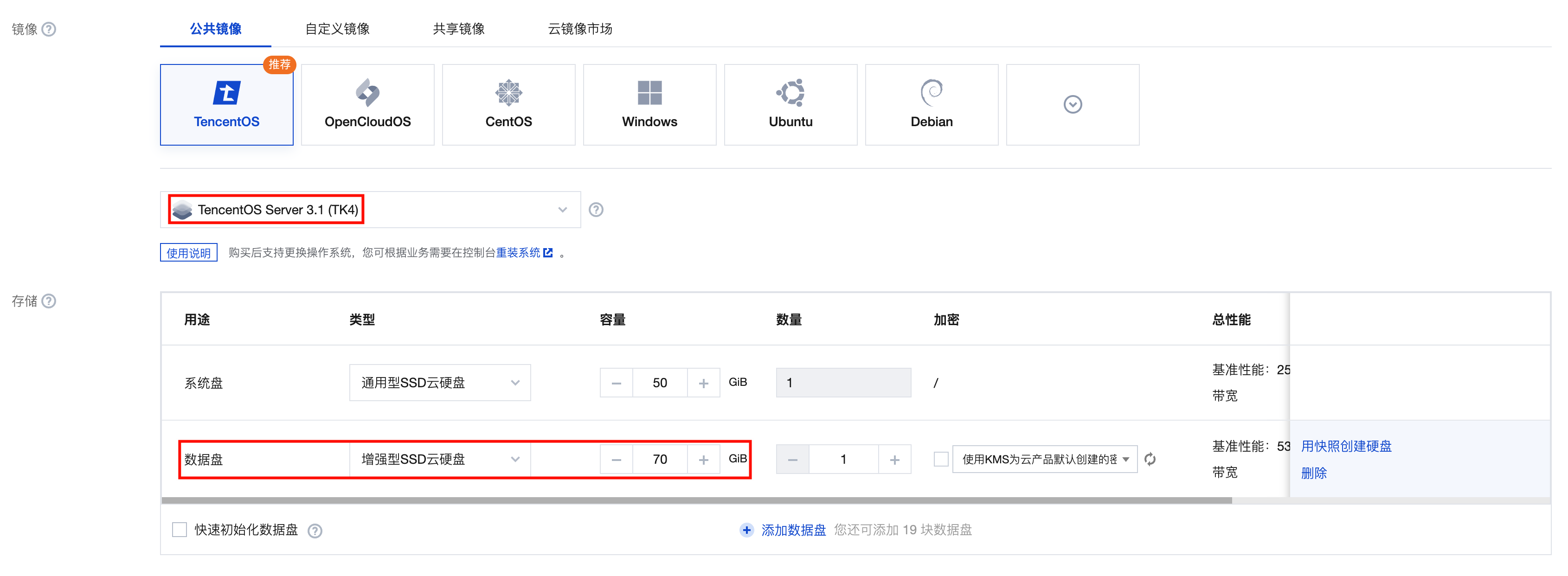This screenshot has width=1568, height=576.
Task: Open 增强型SSD云硬盘 data disk type dropdown
Action: click(439, 459)
